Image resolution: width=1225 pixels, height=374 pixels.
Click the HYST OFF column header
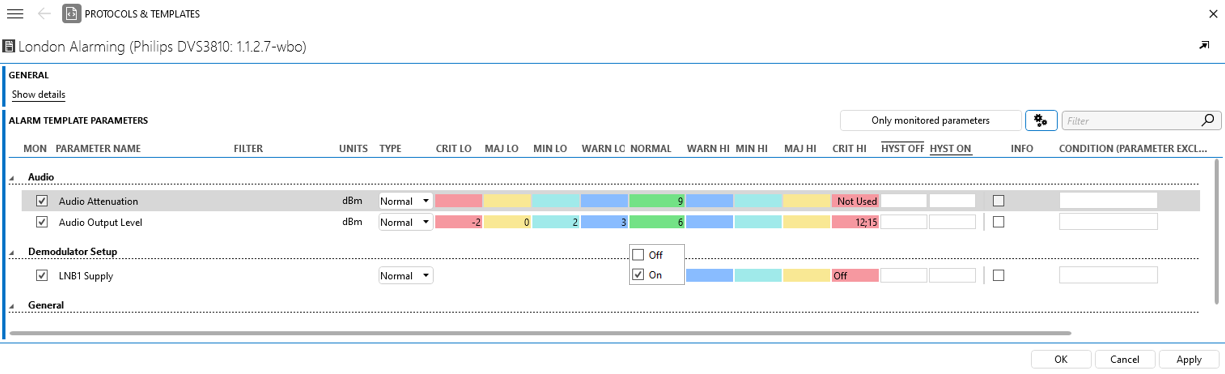coord(902,149)
